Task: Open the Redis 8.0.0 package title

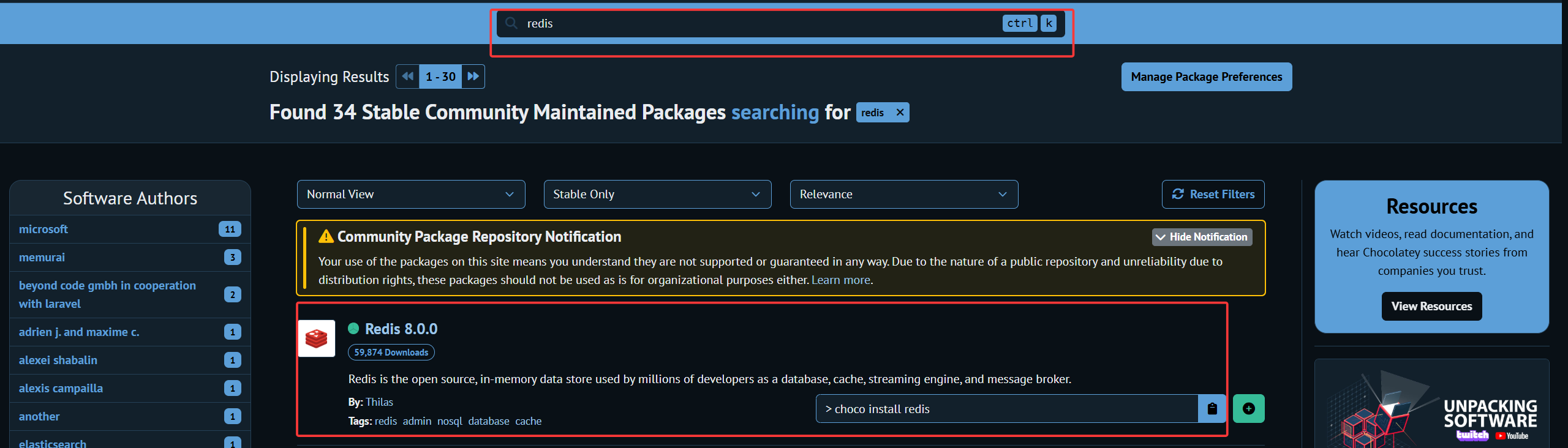Action: 401,329
